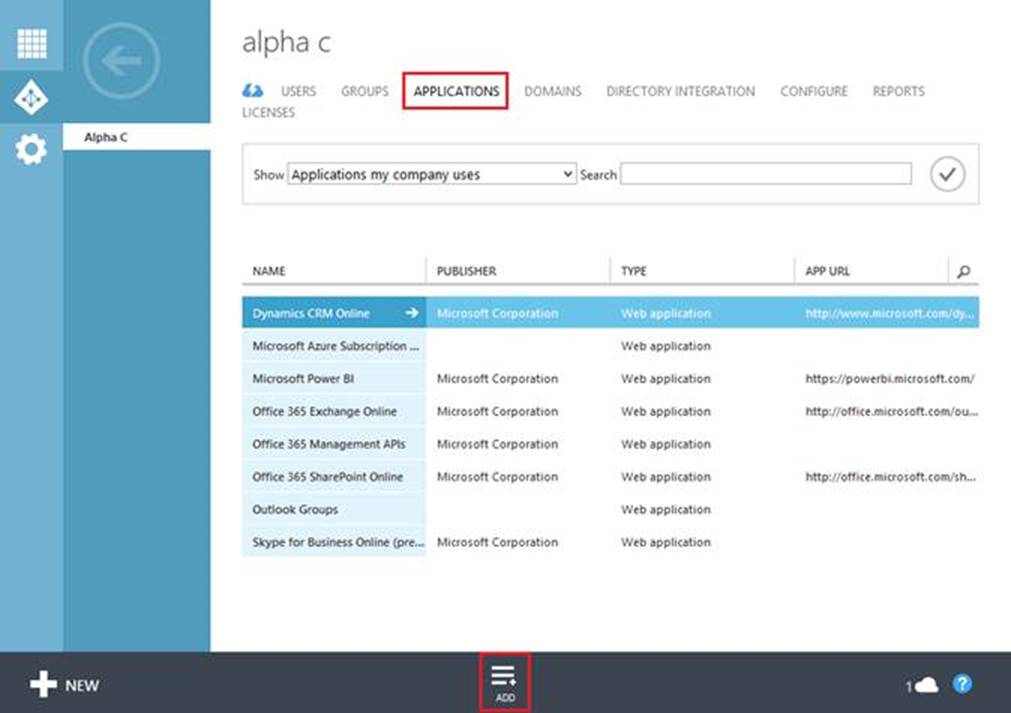Click the NEW button
Image resolution: width=1011 pixels, height=713 pixels.
point(65,685)
